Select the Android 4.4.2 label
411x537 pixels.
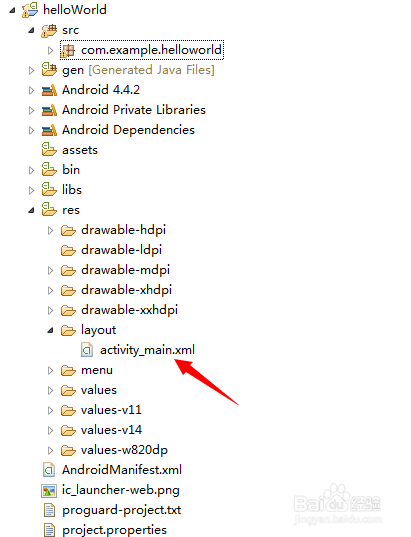[101, 90]
